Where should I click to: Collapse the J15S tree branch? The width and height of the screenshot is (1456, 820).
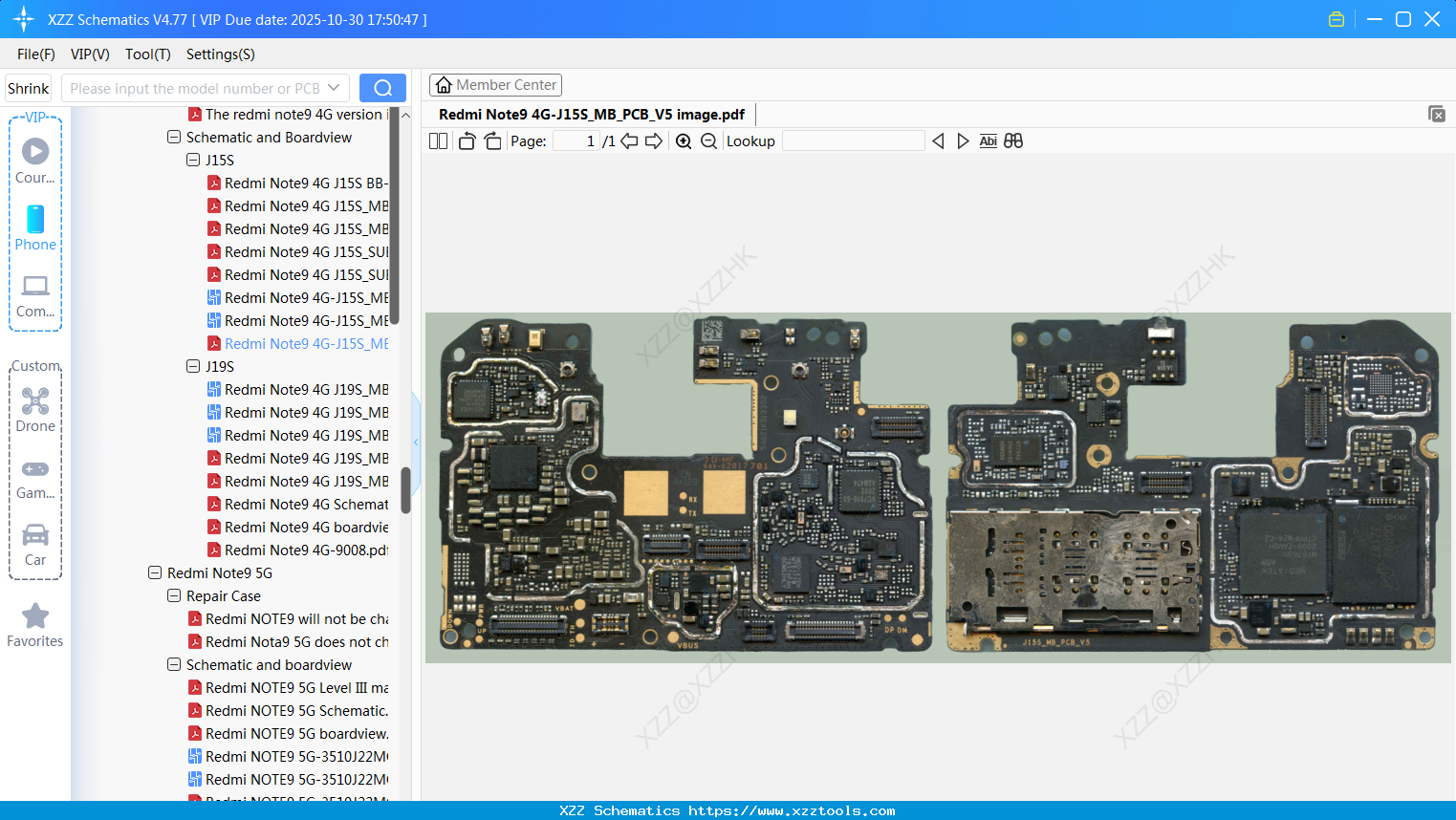click(x=192, y=160)
